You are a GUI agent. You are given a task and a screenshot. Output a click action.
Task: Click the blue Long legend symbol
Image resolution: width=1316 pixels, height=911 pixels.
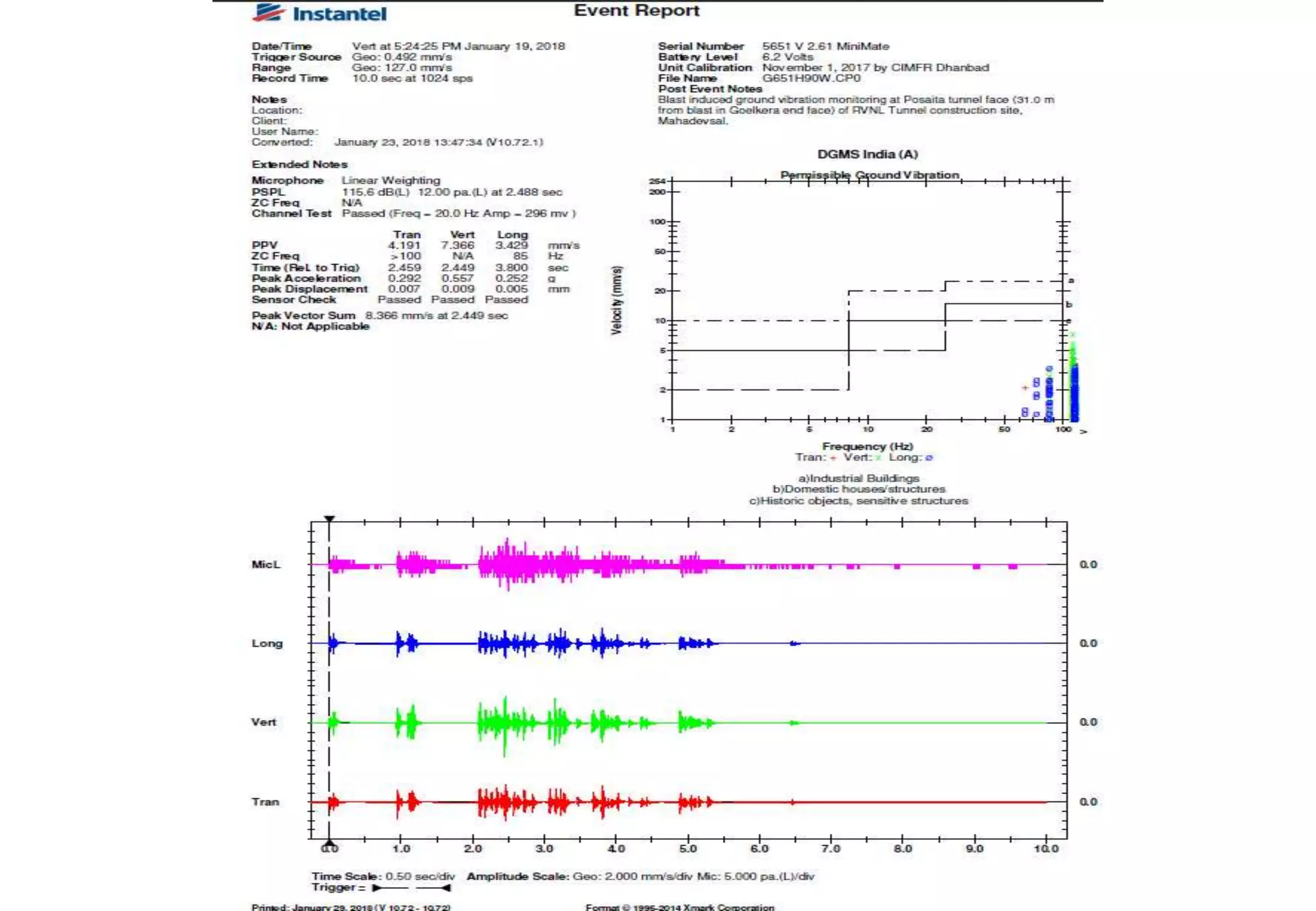tap(929, 458)
